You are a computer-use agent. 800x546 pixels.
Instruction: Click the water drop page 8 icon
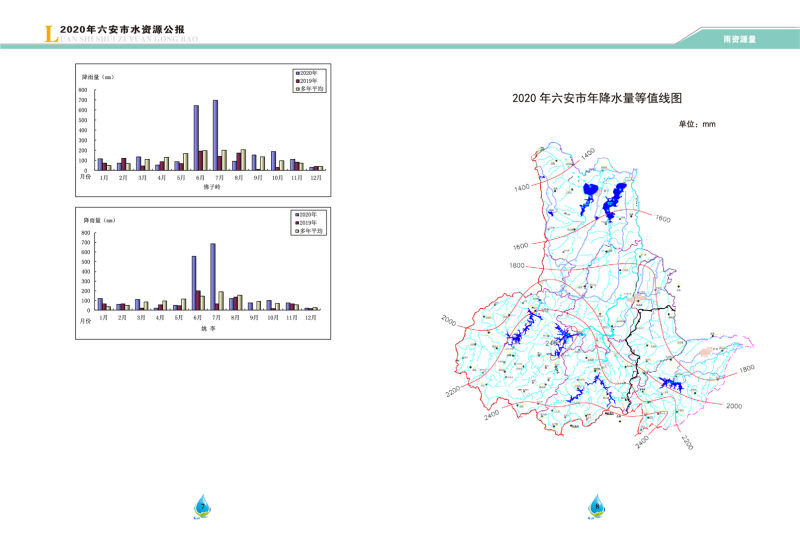(597, 504)
